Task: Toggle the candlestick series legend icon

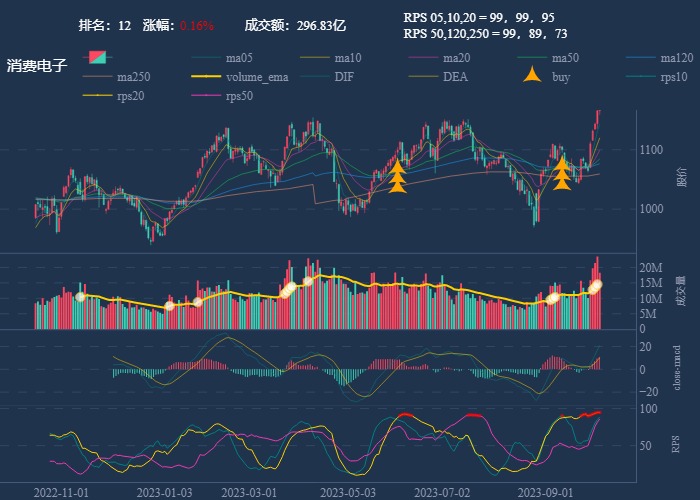Action: point(97,57)
